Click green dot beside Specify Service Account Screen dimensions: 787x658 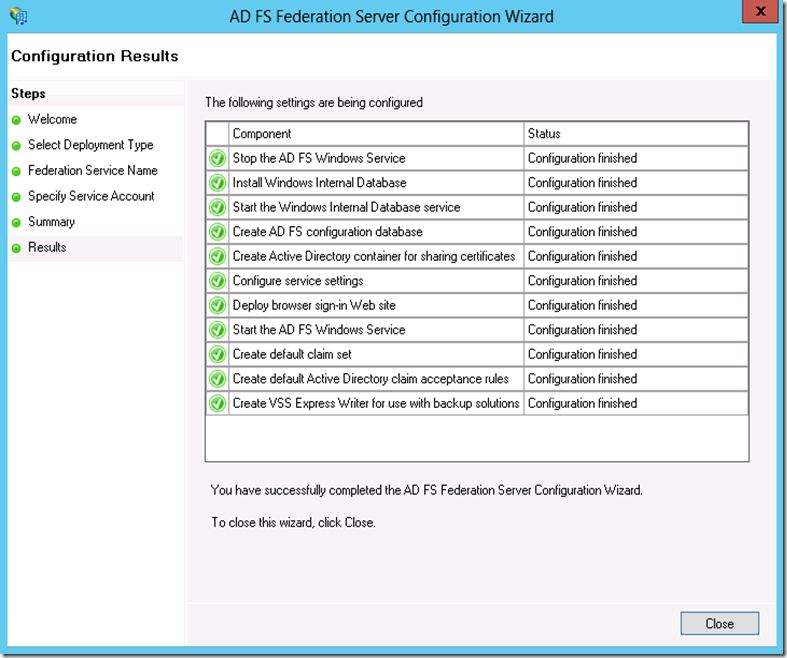coord(16,197)
